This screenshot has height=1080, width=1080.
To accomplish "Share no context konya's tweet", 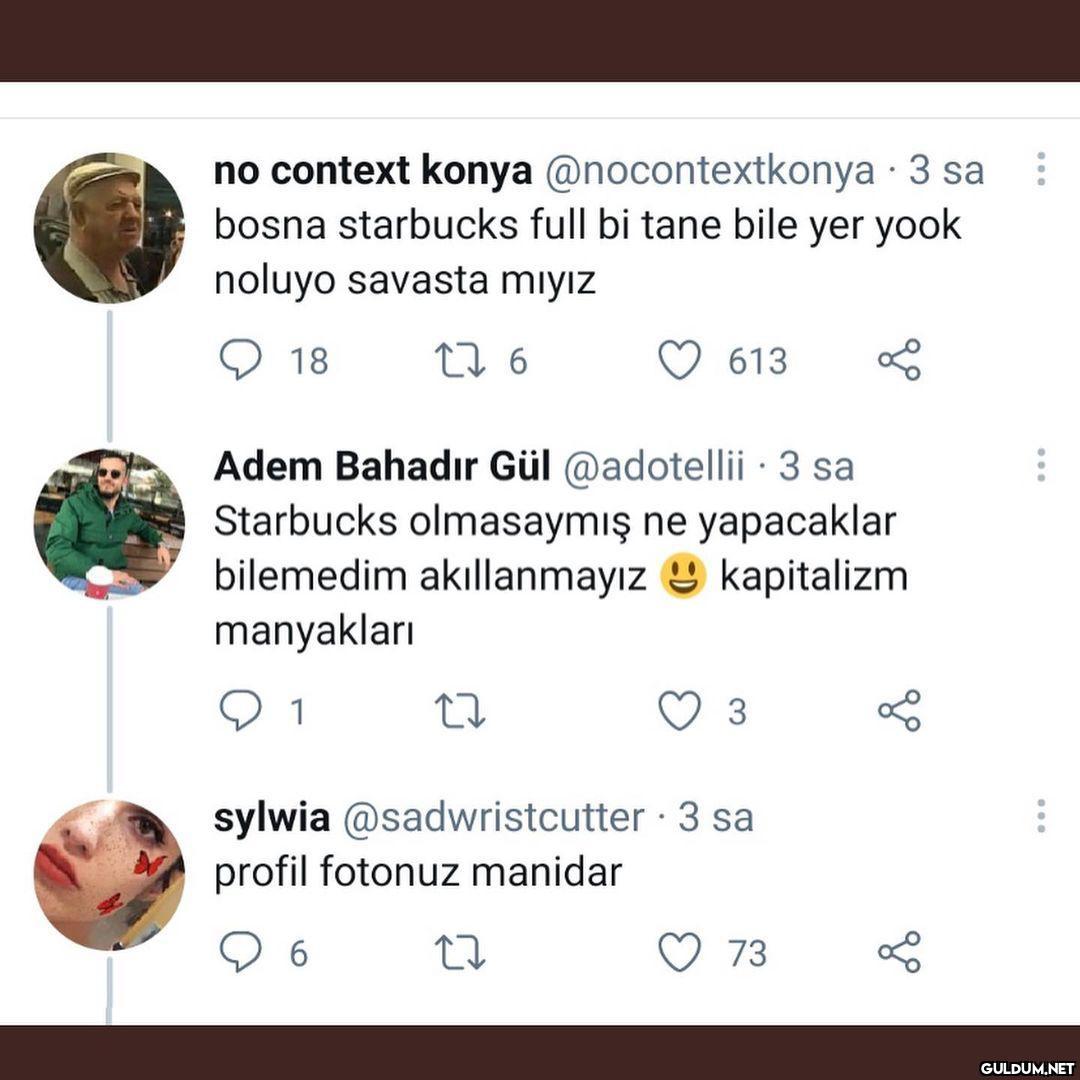I will click(899, 360).
